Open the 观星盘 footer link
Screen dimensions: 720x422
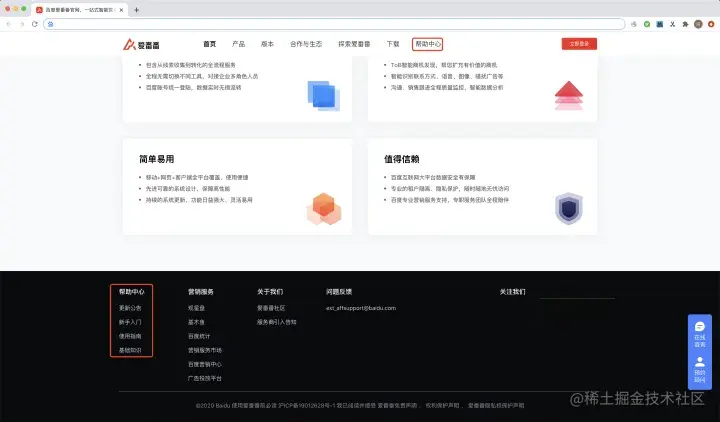(196, 308)
